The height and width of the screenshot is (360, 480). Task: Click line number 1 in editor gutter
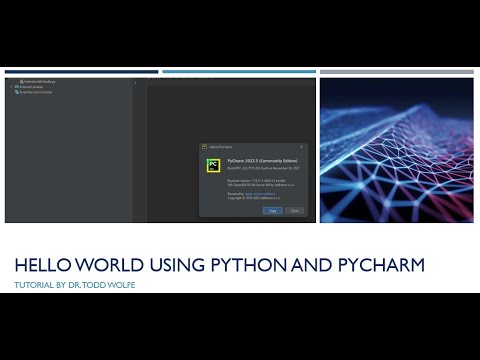135,83
